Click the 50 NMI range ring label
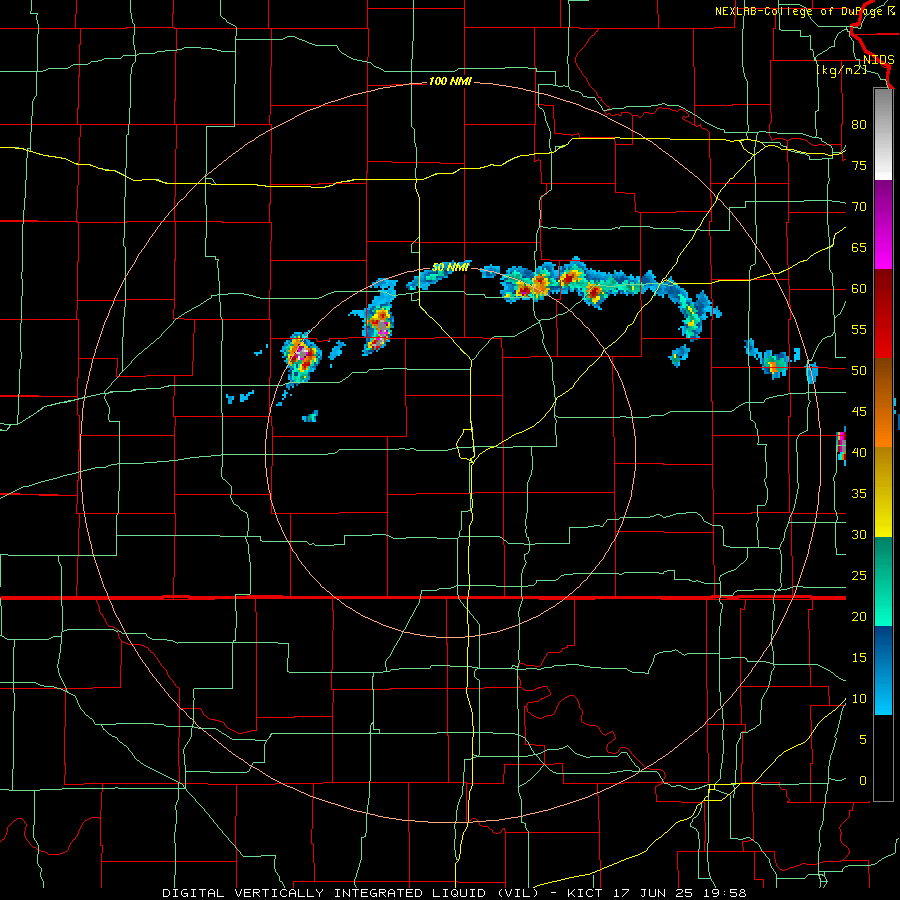The image size is (900, 900). tap(451, 267)
